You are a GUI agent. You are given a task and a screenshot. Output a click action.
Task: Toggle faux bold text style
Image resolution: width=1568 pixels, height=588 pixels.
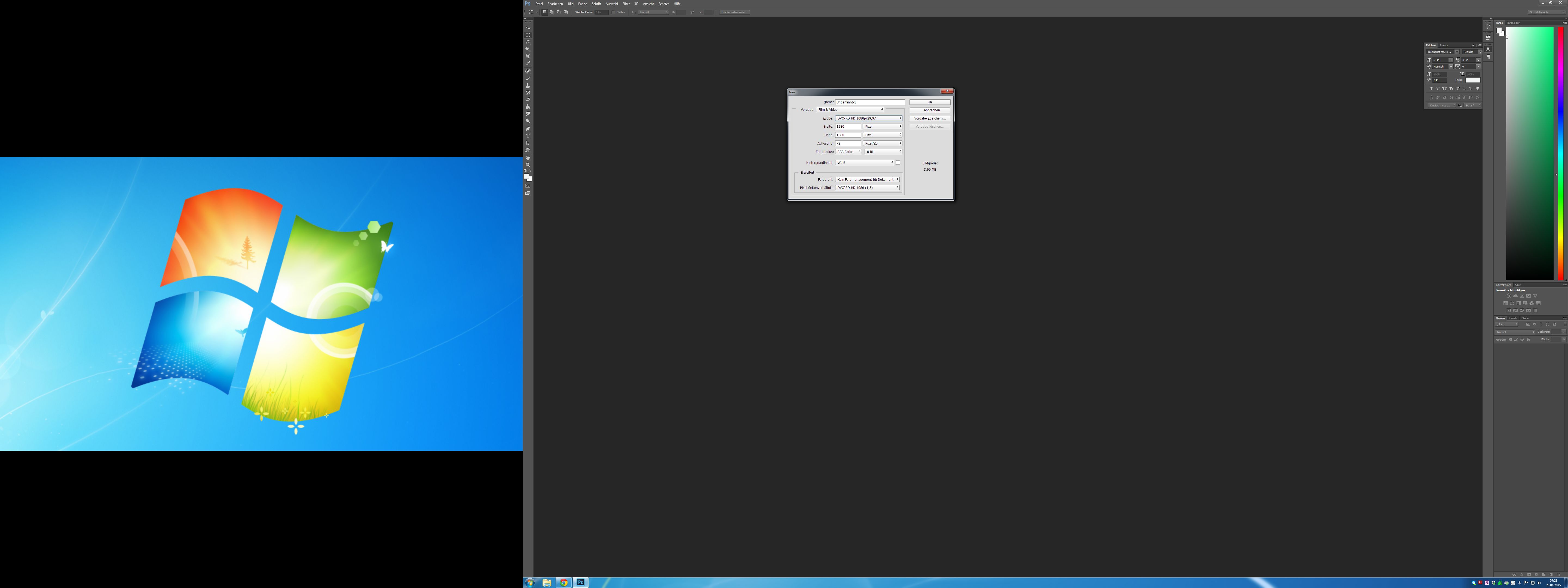pyautogui.click(x=1432, y=88)
